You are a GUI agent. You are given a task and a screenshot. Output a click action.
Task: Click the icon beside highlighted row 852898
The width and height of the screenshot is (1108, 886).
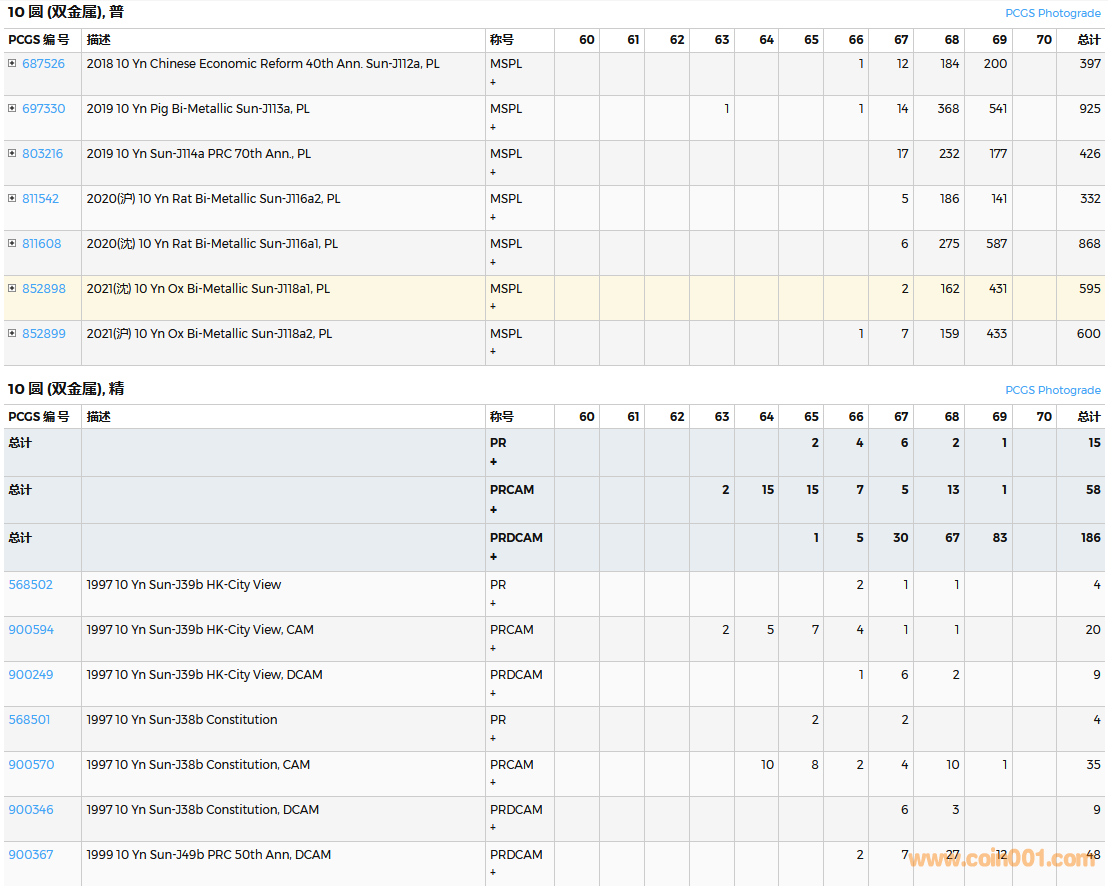tap(12, 289)
